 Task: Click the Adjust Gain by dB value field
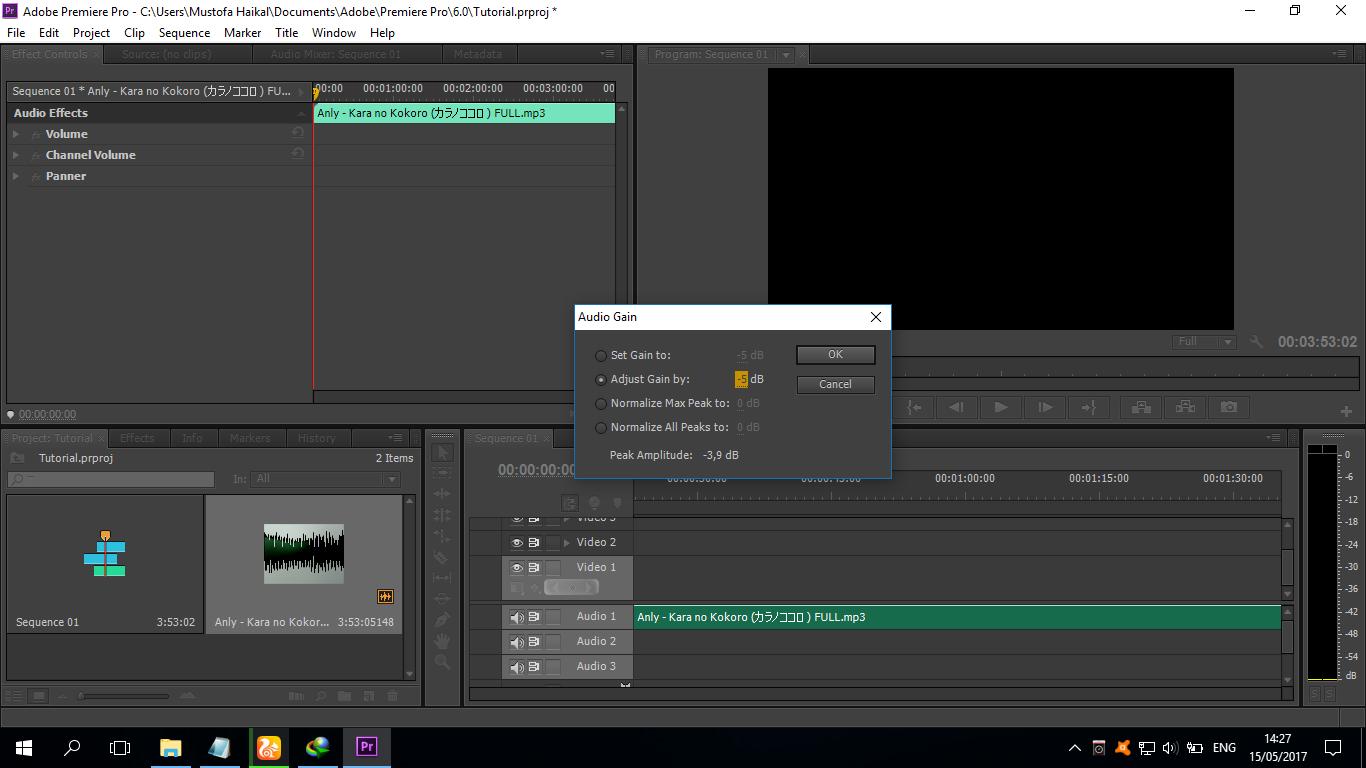coord(741,379)
